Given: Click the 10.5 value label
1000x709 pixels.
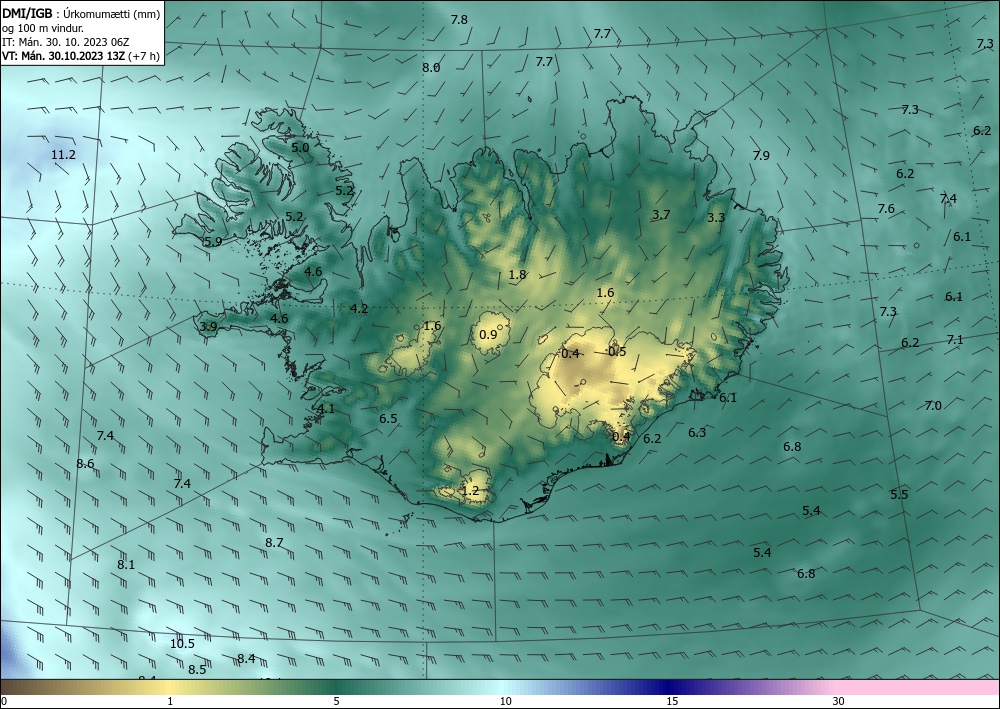Looking at the screenshot, I should click(x=182, y=644).
